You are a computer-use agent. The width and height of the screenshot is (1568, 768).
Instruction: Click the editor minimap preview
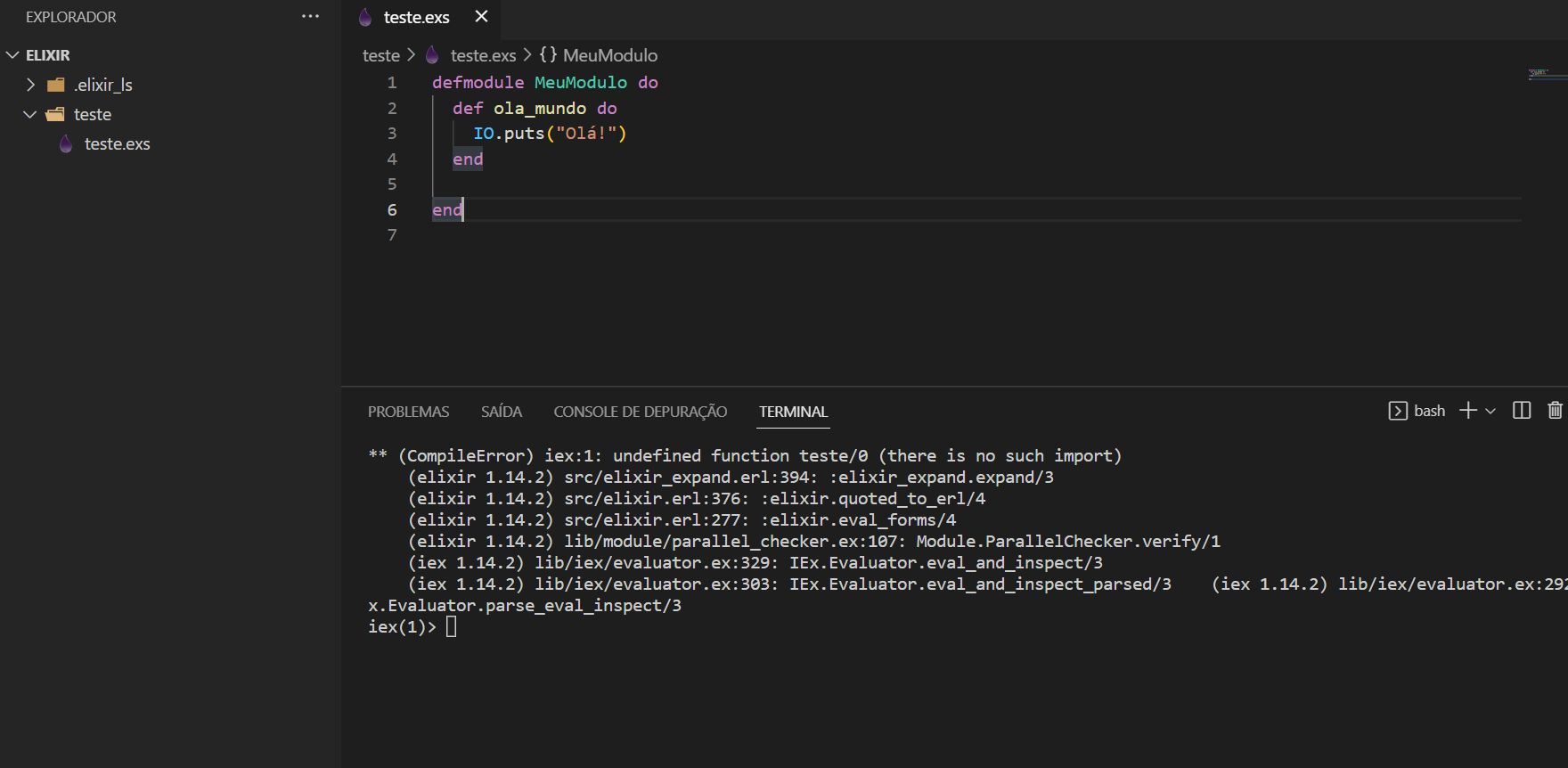pyautogui.click(x=1547, y=74)
